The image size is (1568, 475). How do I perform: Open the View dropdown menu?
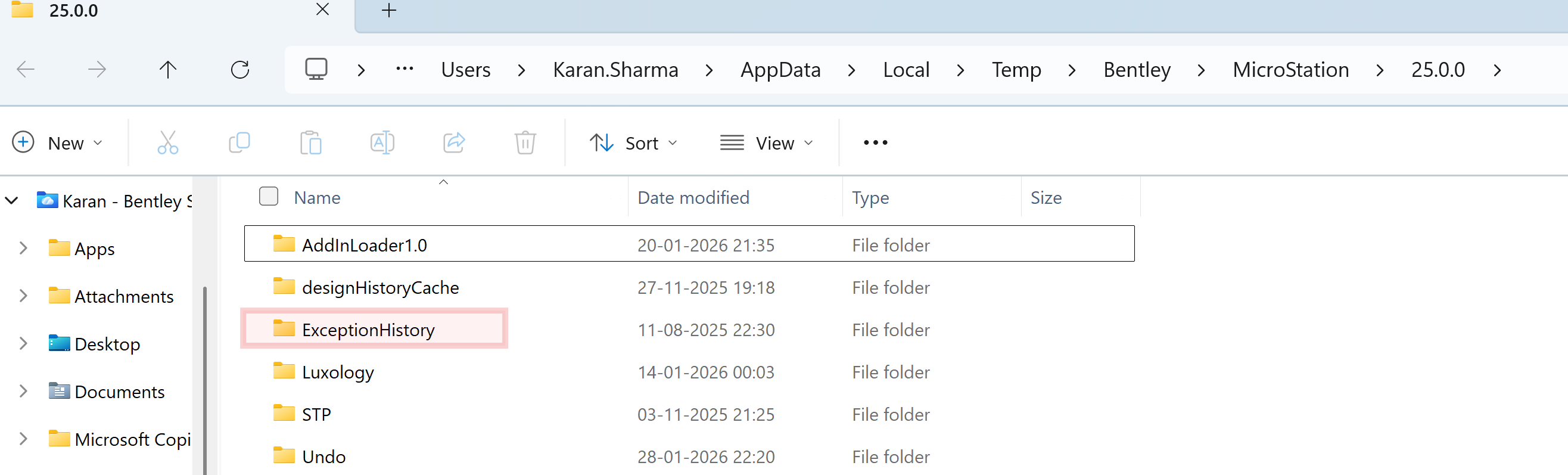pyautogui.click(x=766, y=143)
